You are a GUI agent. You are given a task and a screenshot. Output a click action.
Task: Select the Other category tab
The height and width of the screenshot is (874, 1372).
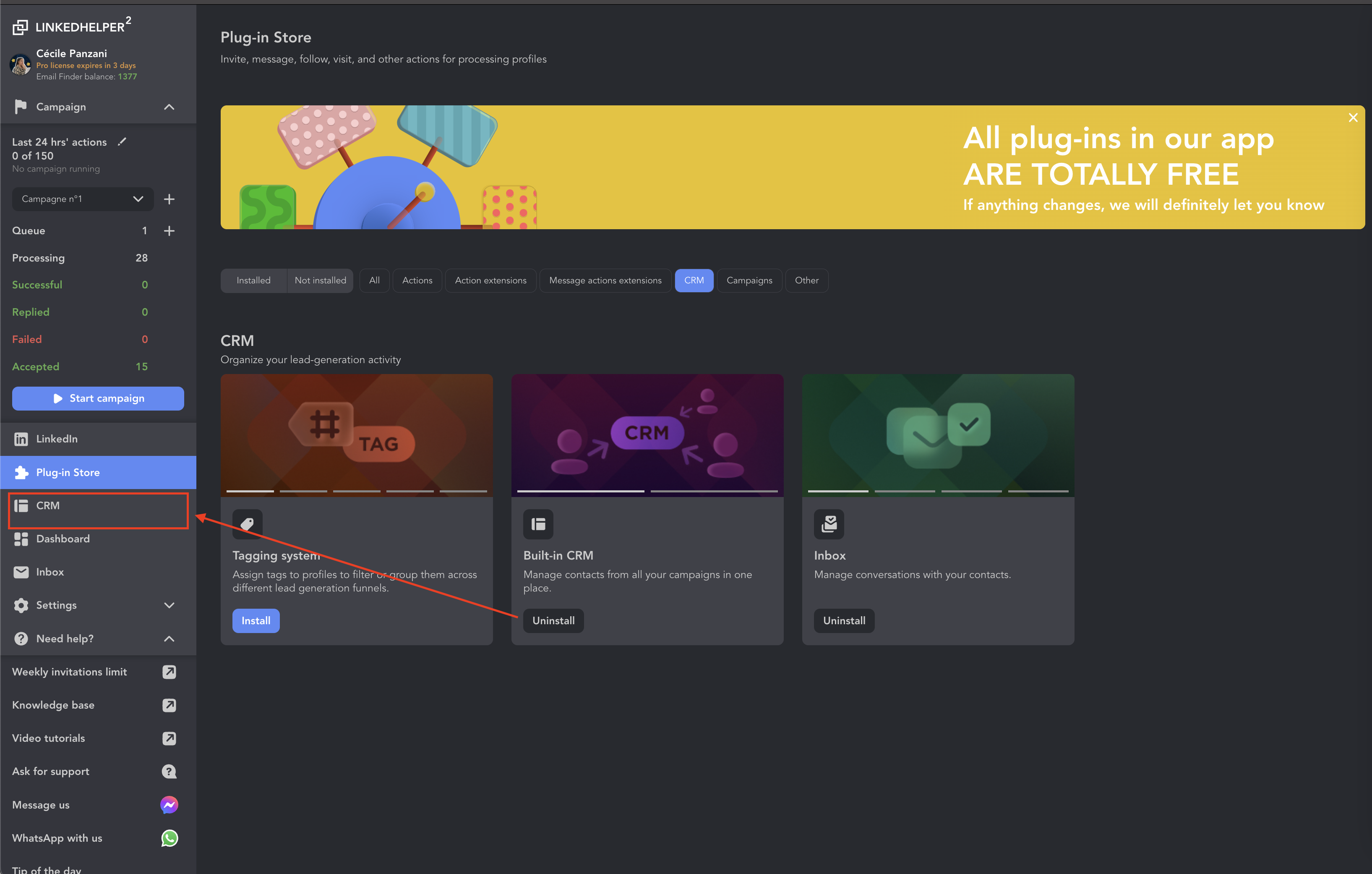coord(806,280)
